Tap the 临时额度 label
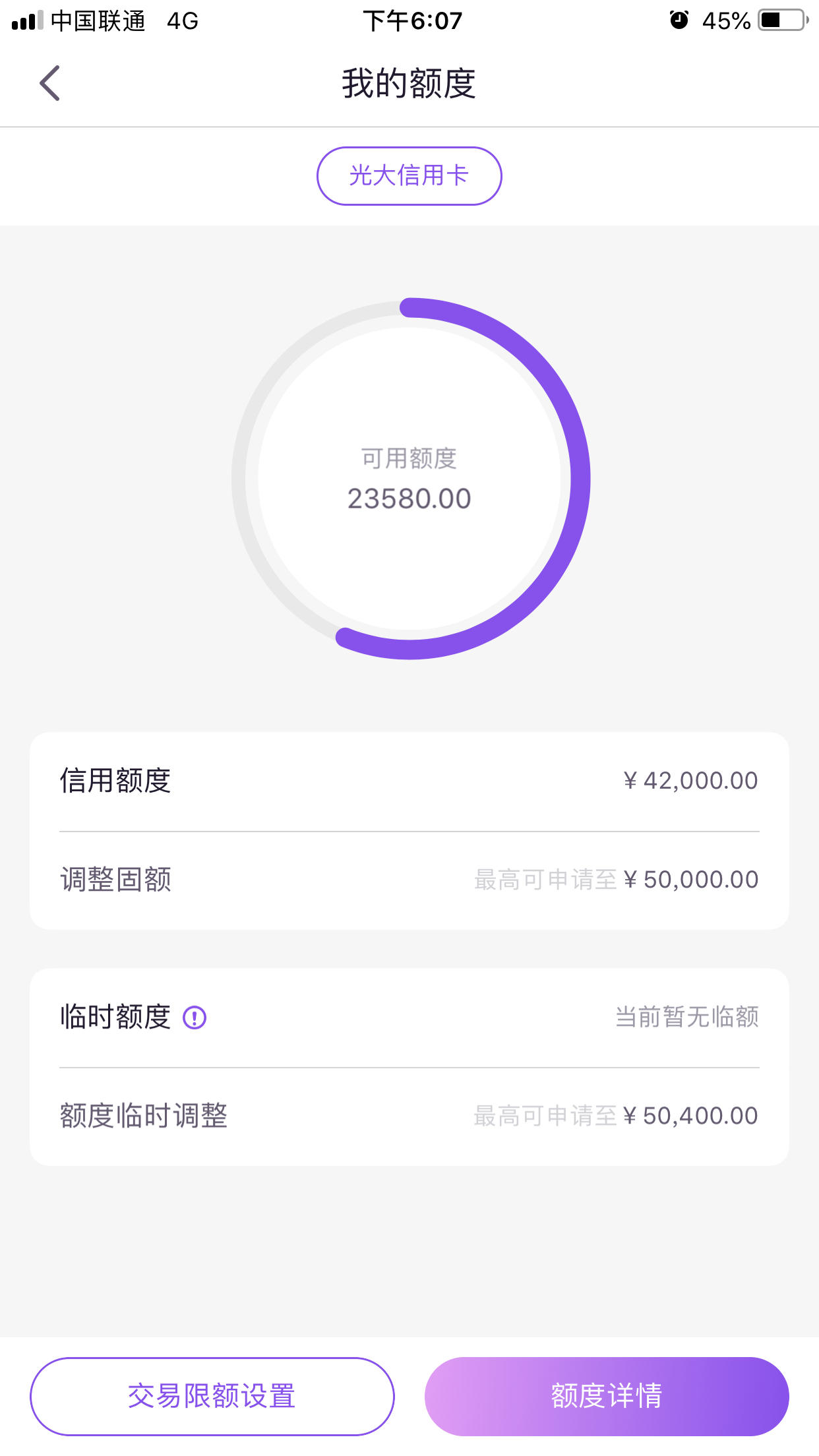 115,1017
